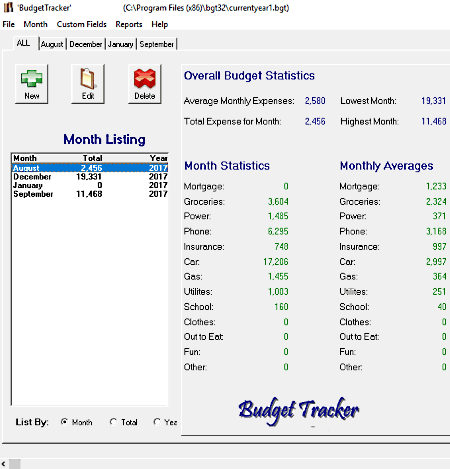450x469 pixels.
Task: Click the Month Statistics heading
Action: click(227, 166)
